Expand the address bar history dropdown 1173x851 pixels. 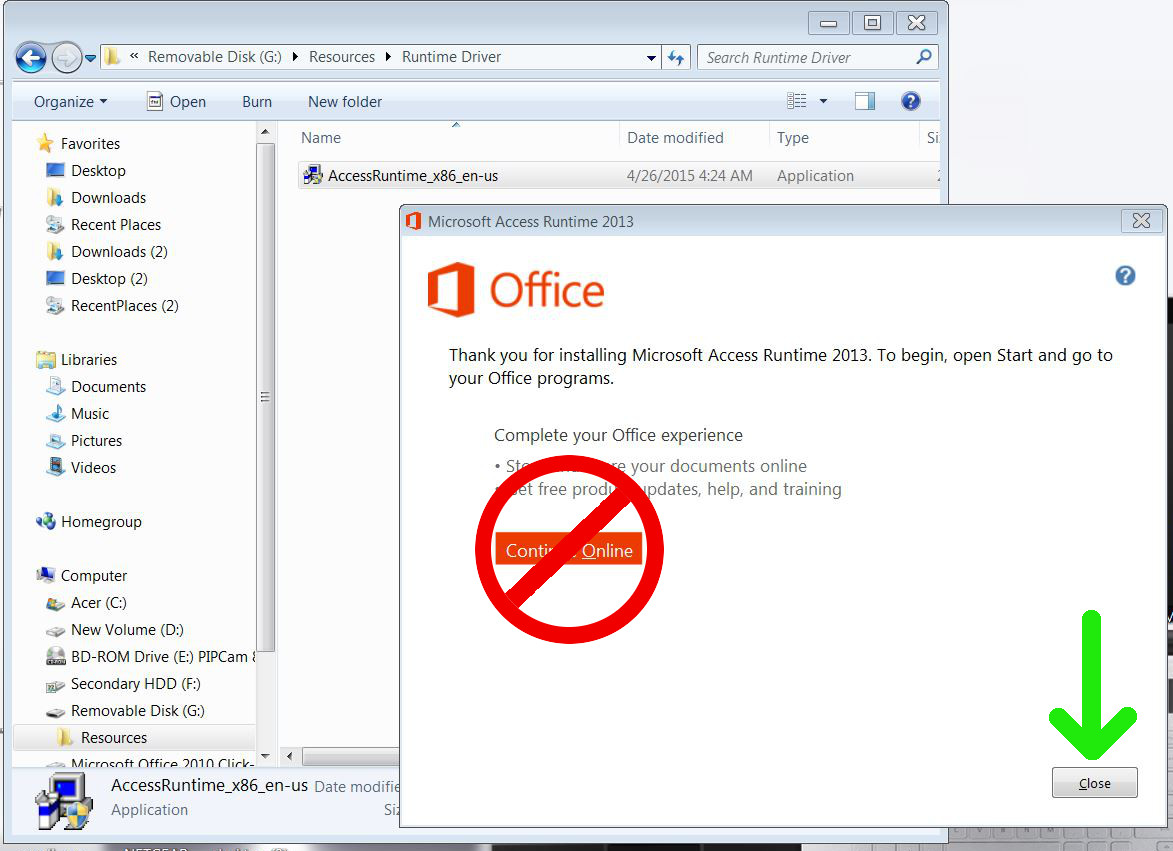[x=651, y=58]
